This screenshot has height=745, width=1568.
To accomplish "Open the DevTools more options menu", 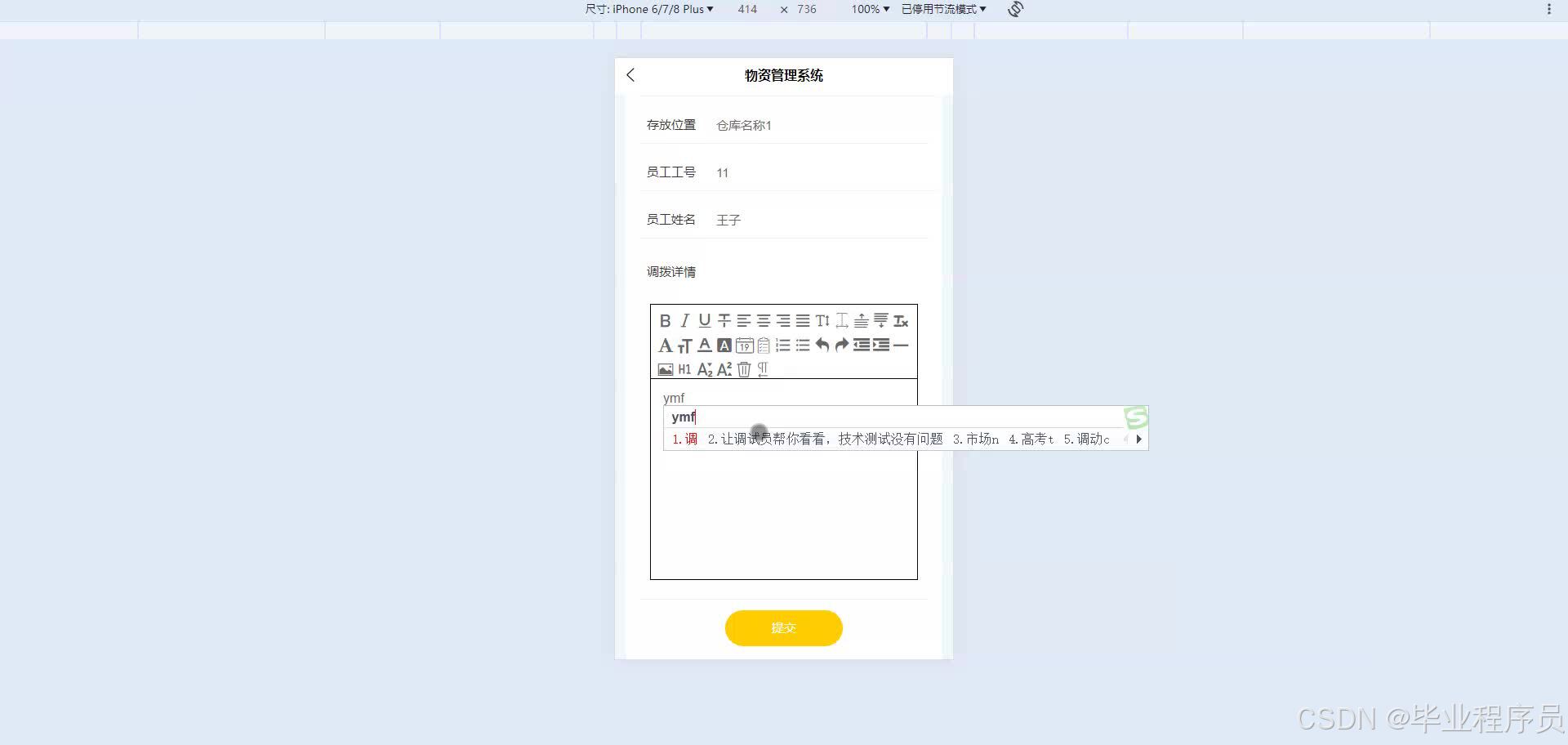I will pyautogui.click(x=1548, y=9).
